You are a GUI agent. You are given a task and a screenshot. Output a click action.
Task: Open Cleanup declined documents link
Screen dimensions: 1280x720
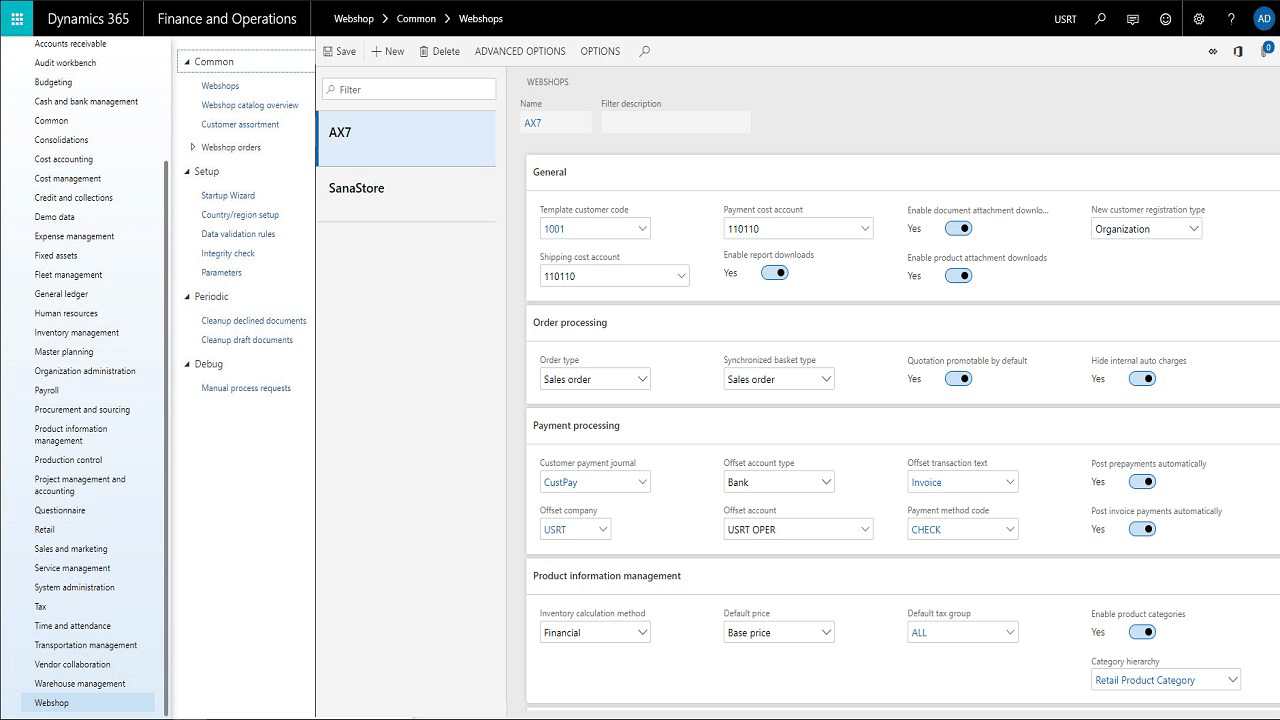click(254, 321)
